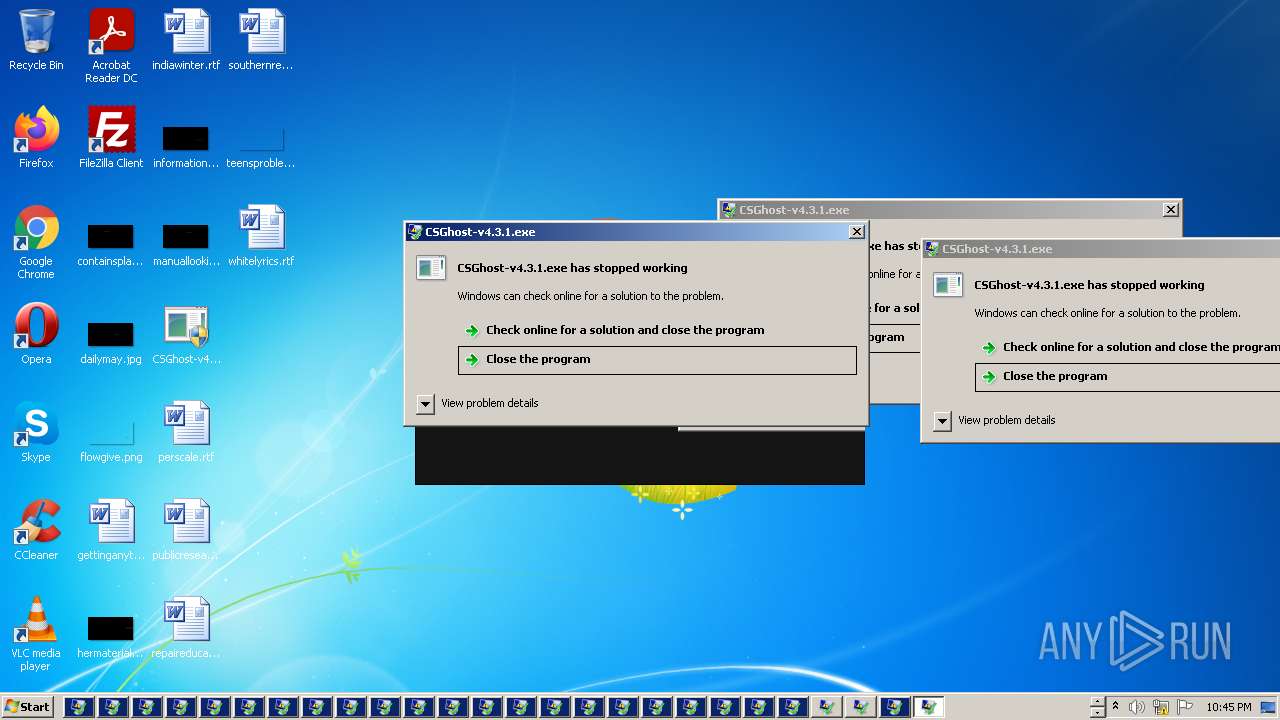Select the indiawinter.rtf document icon
The height and width of the screenshot is (720, 1280).
(x=186, y=40)
